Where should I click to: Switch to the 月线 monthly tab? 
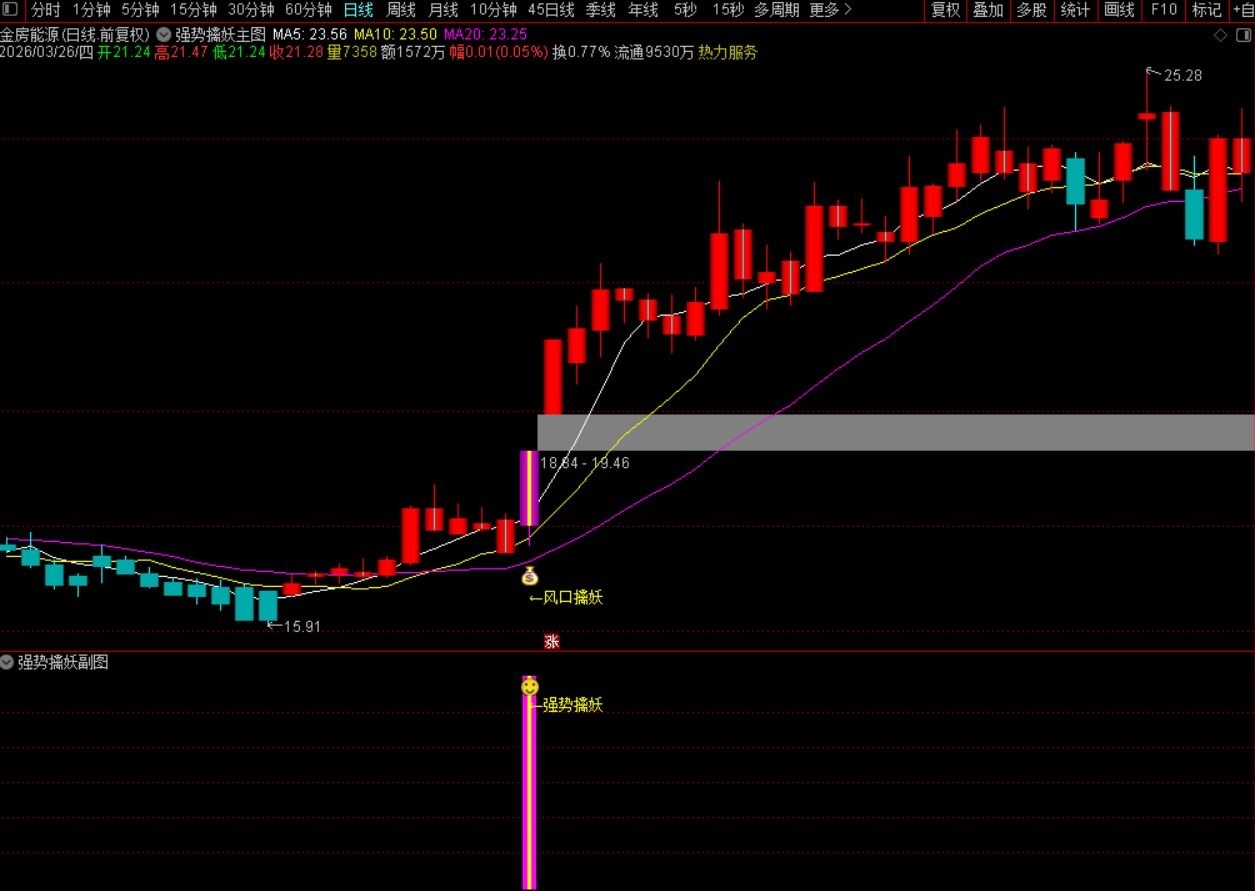443,10
